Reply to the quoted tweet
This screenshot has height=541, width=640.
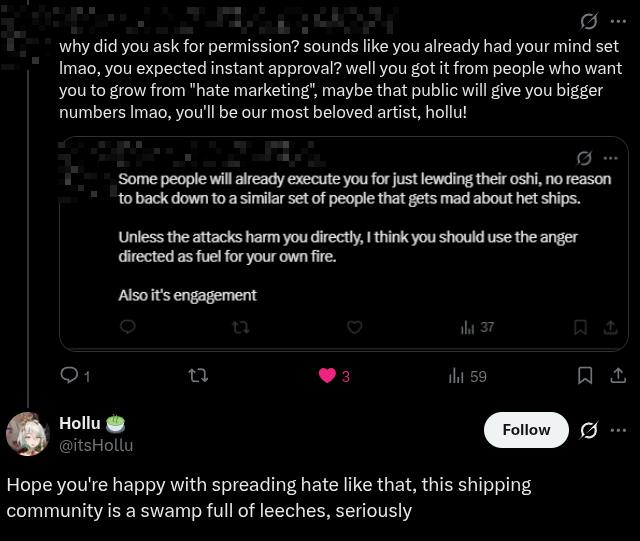point(128,327)
